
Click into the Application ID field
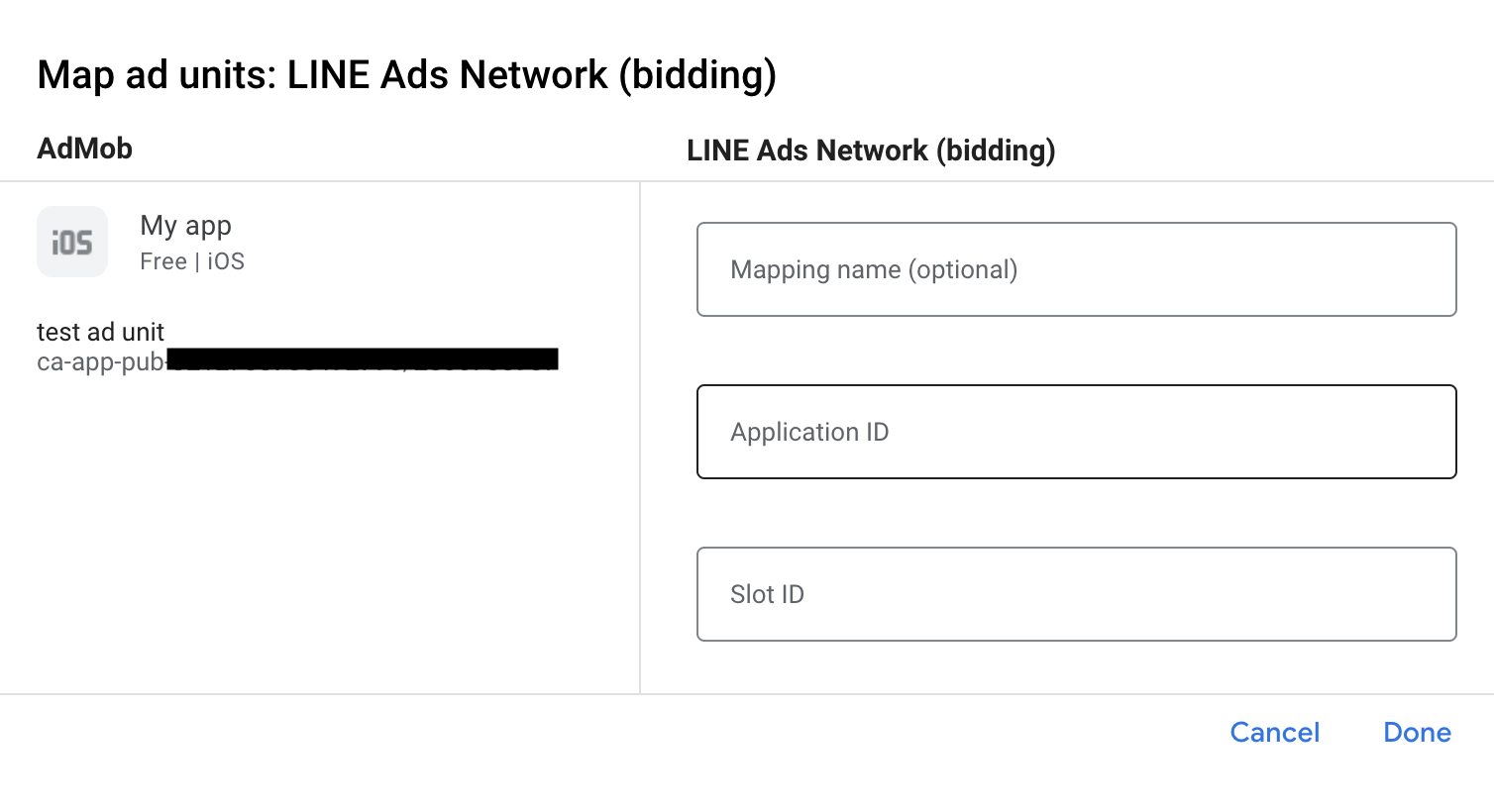coord(1076,432)
